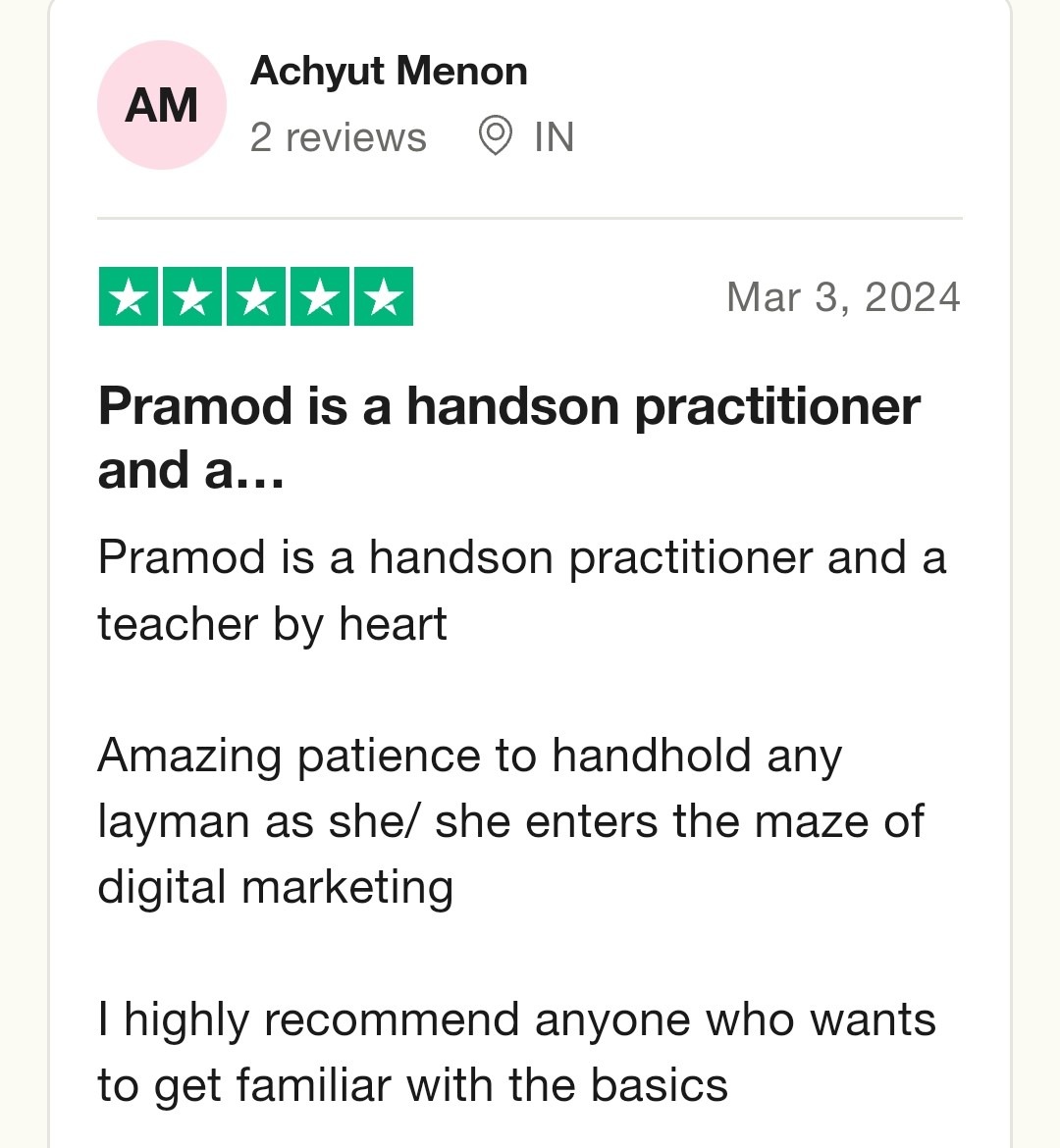The height and width of the screenshot is (1148, 1060).
Task: Click the "2 reviews" count
Action: pos(338,137)
